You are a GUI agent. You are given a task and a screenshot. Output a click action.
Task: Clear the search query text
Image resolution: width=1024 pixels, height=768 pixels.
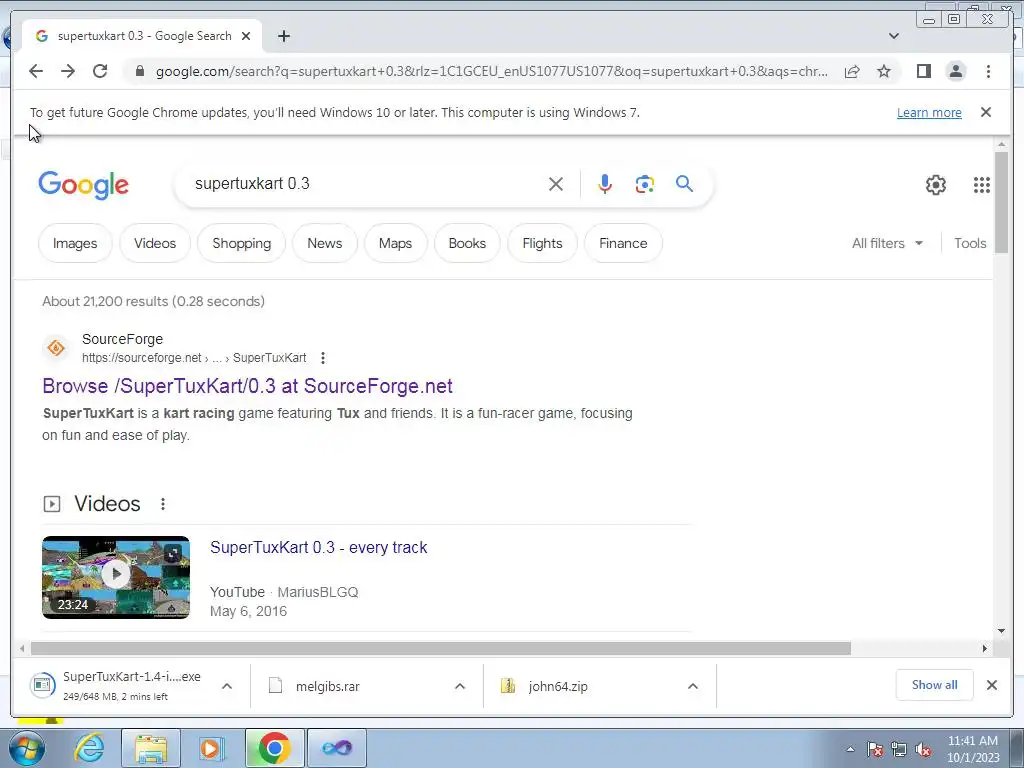click(x=556, y=184)
